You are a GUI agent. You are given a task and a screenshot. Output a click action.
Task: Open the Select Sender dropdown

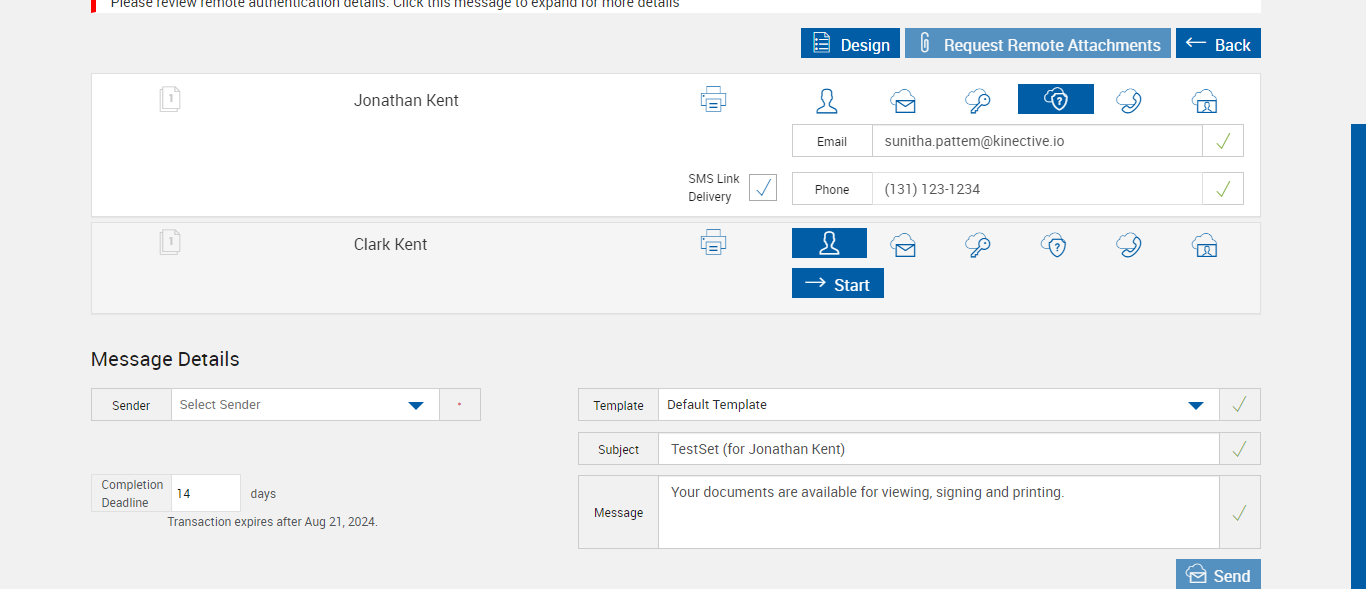point(416,405)
